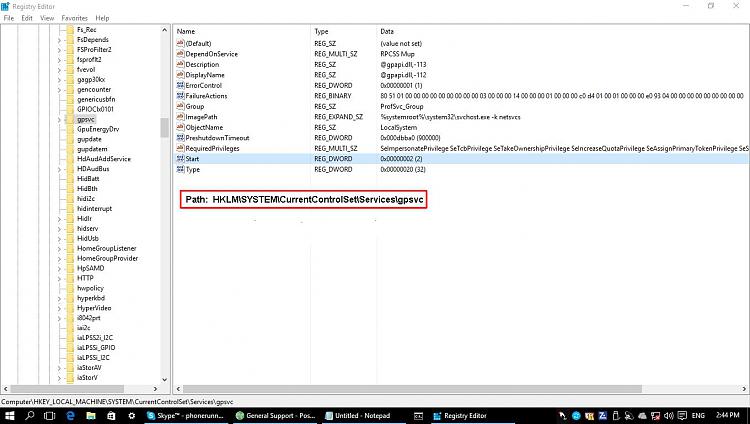Select the HdAudAddService key
750x424 pixels.
pyautogui.click(x=104, y=159)
